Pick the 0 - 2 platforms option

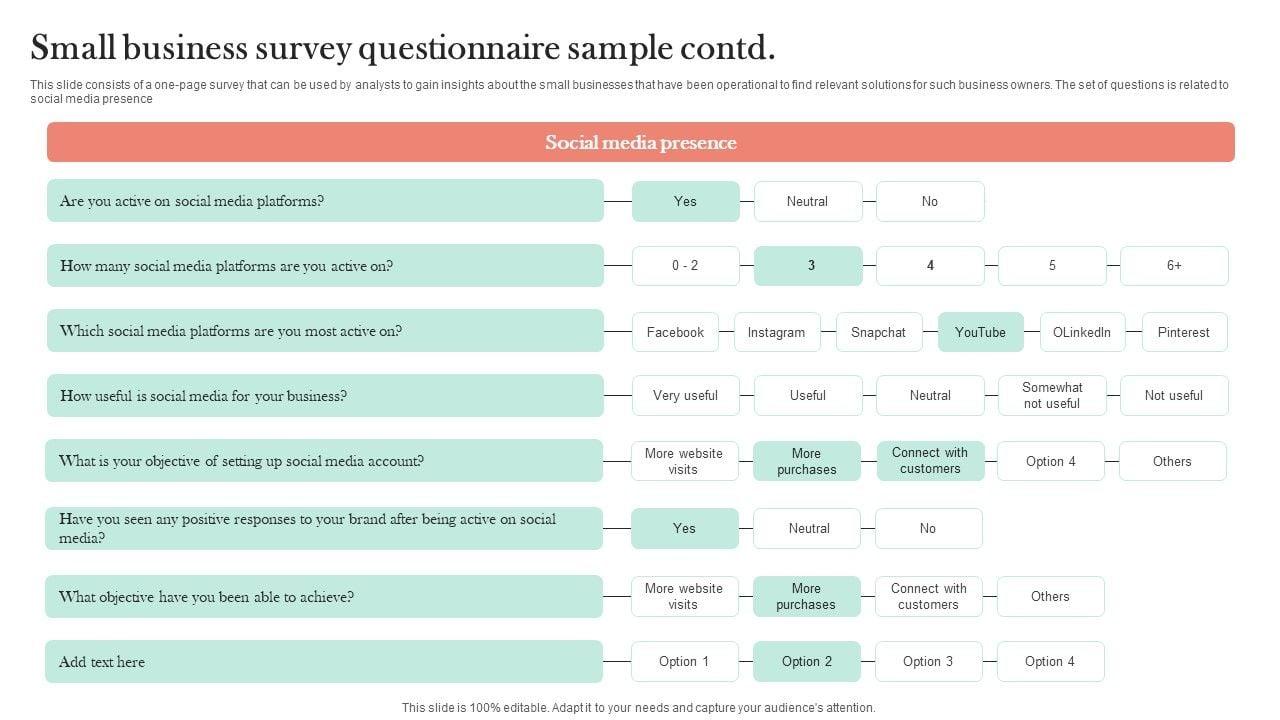point(685,266)
